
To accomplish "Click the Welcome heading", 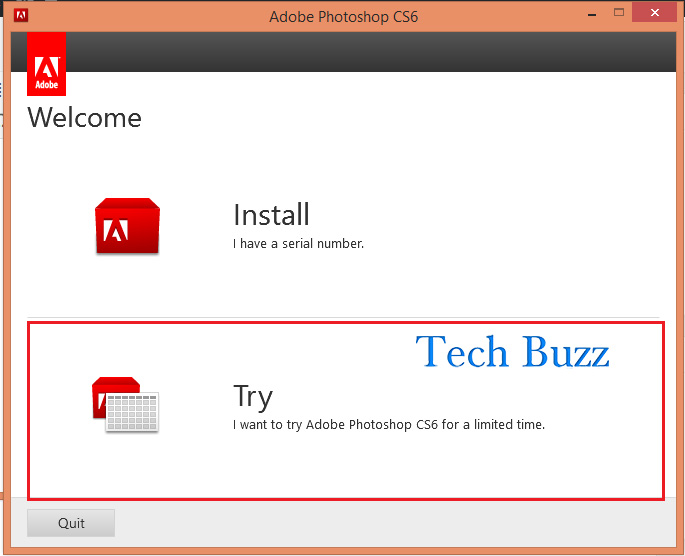I will (x=84, y=117).
